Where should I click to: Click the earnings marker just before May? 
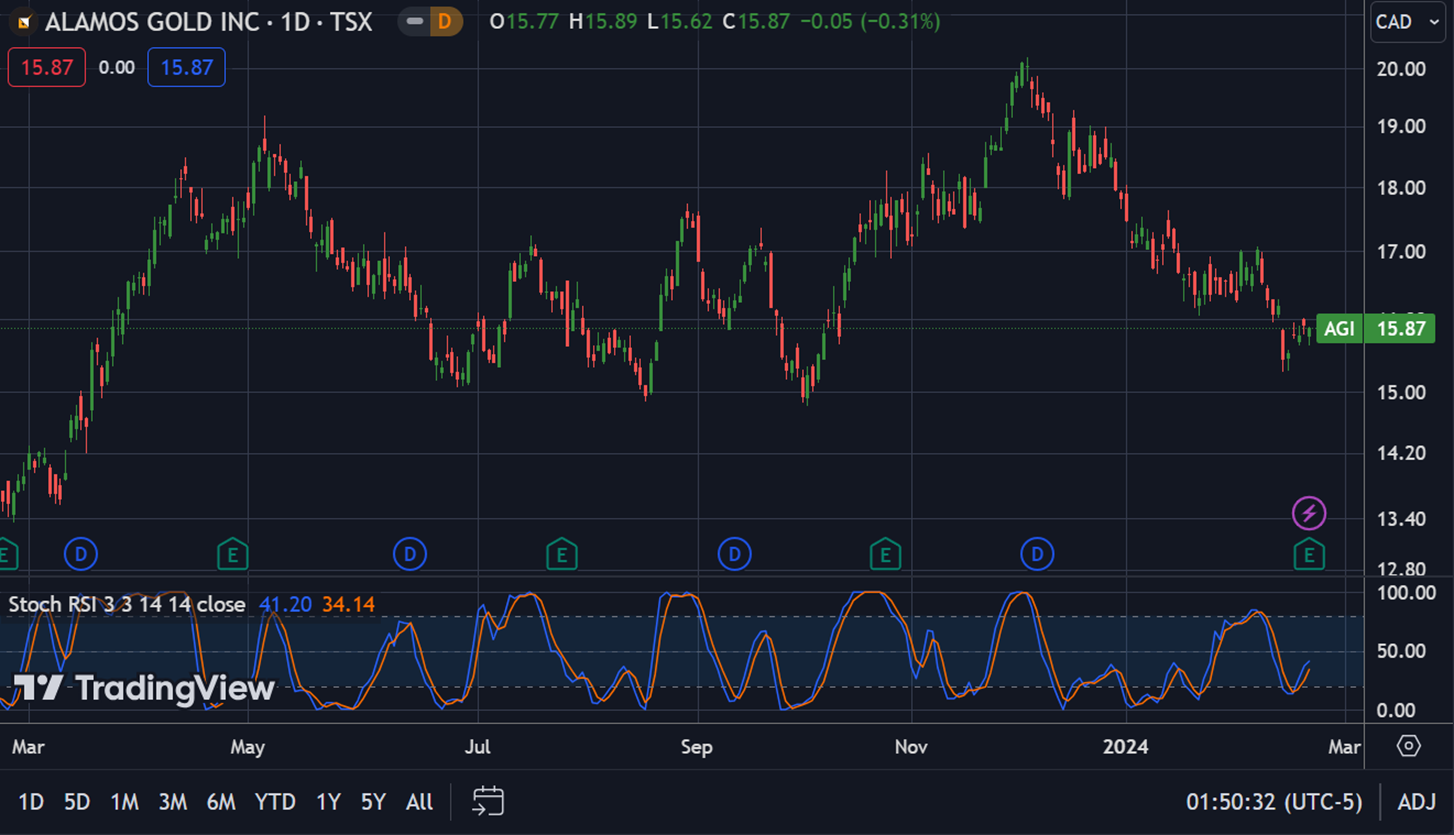[x=232, y=553]
